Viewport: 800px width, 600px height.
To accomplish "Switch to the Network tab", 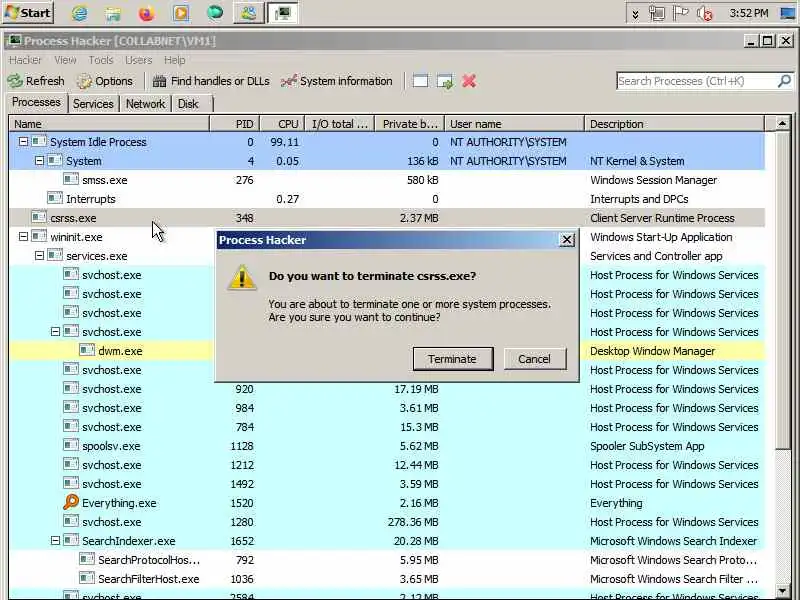I will [145, 104].
